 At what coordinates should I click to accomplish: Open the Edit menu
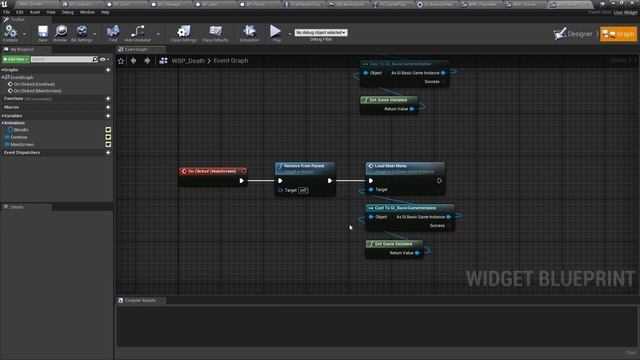pyautogui.click(x=20, y=12)
